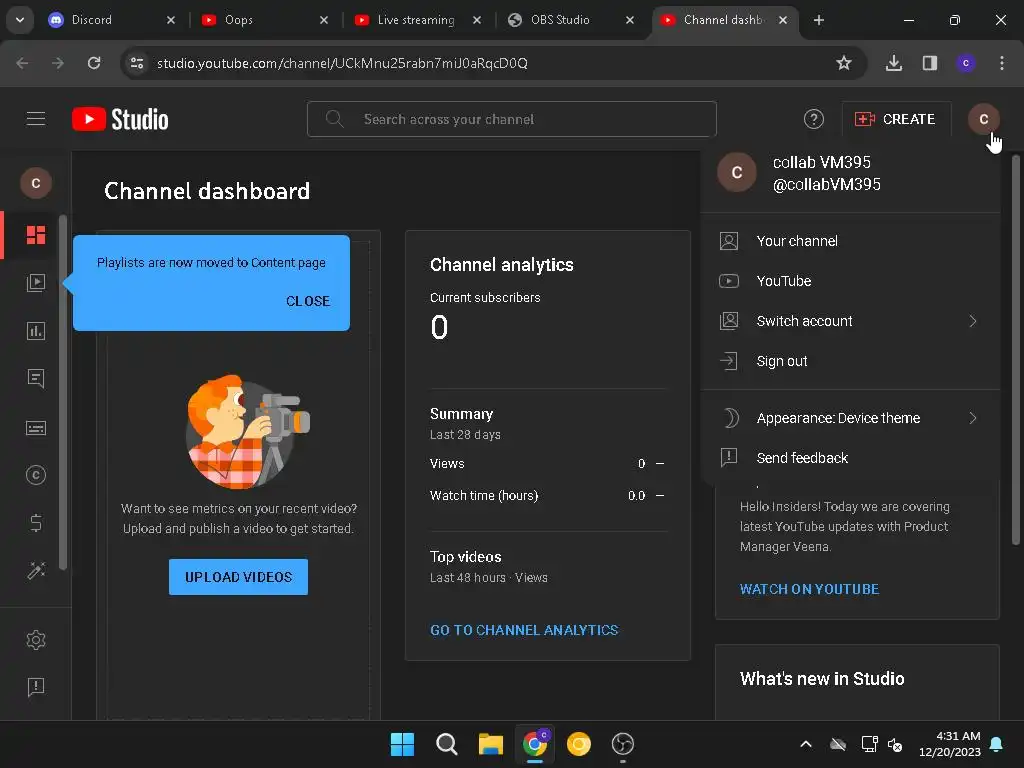Open the tab search dropdown arrow
The width and height of the screenshot is (1024, 768).
click(x=20, y=20)
